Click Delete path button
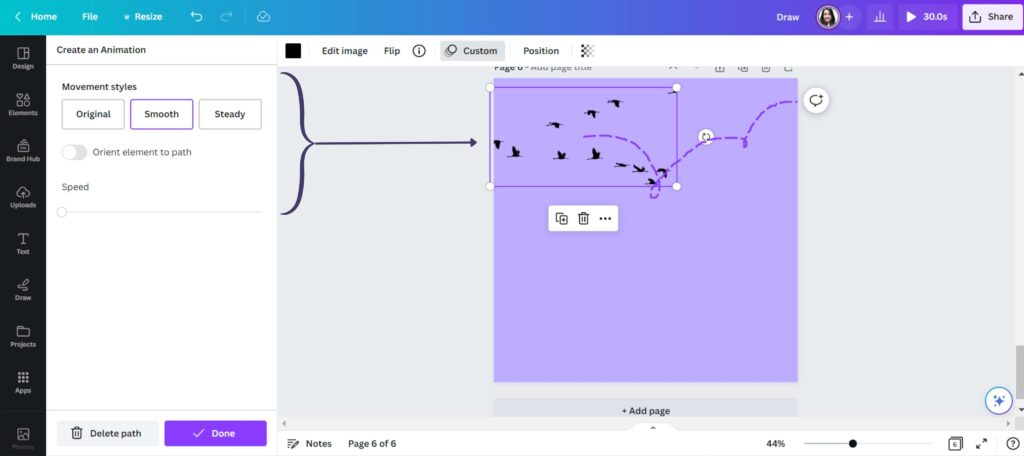Image resolution: width=1024 pixels, height=456 pixels. tap(107, 433)
